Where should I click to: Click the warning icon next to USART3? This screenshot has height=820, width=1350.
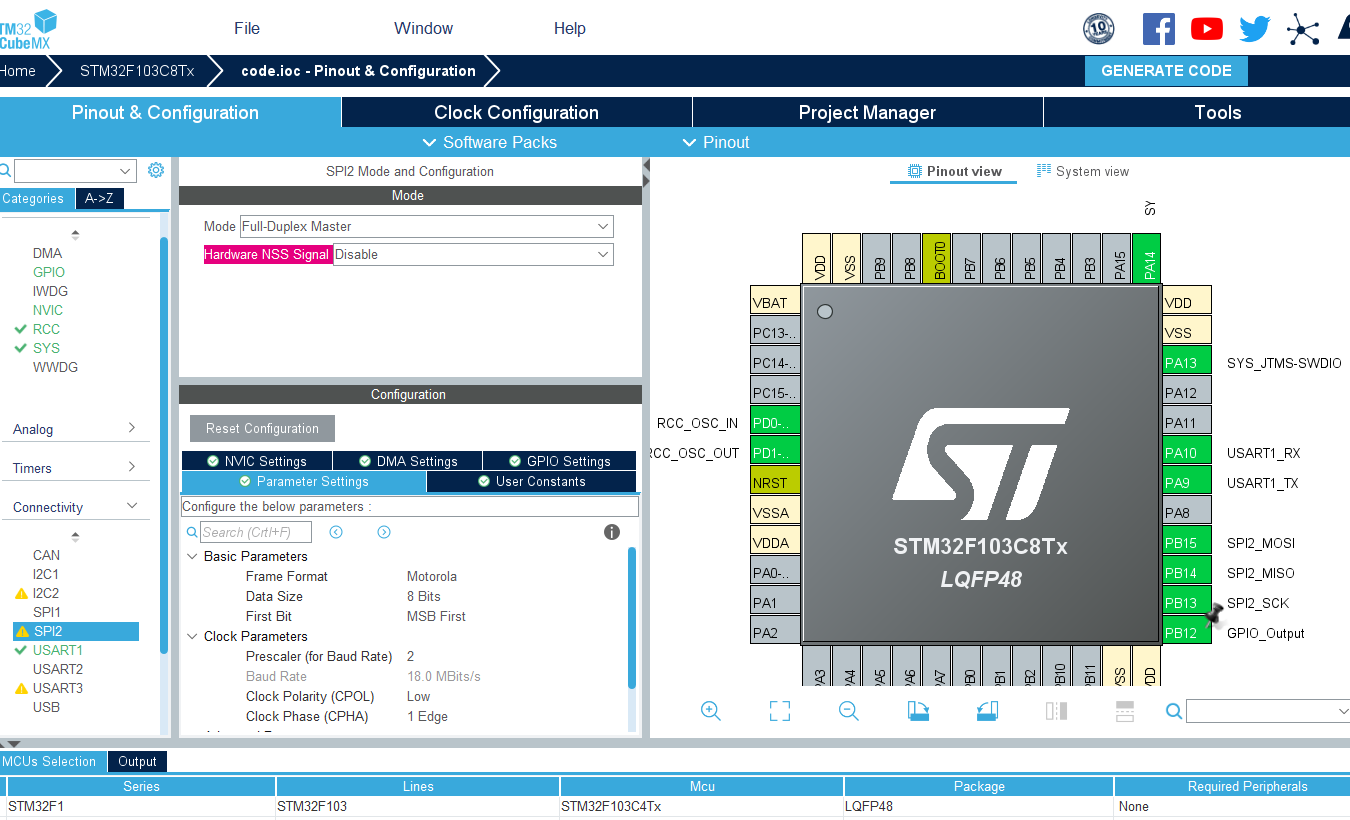21,688
